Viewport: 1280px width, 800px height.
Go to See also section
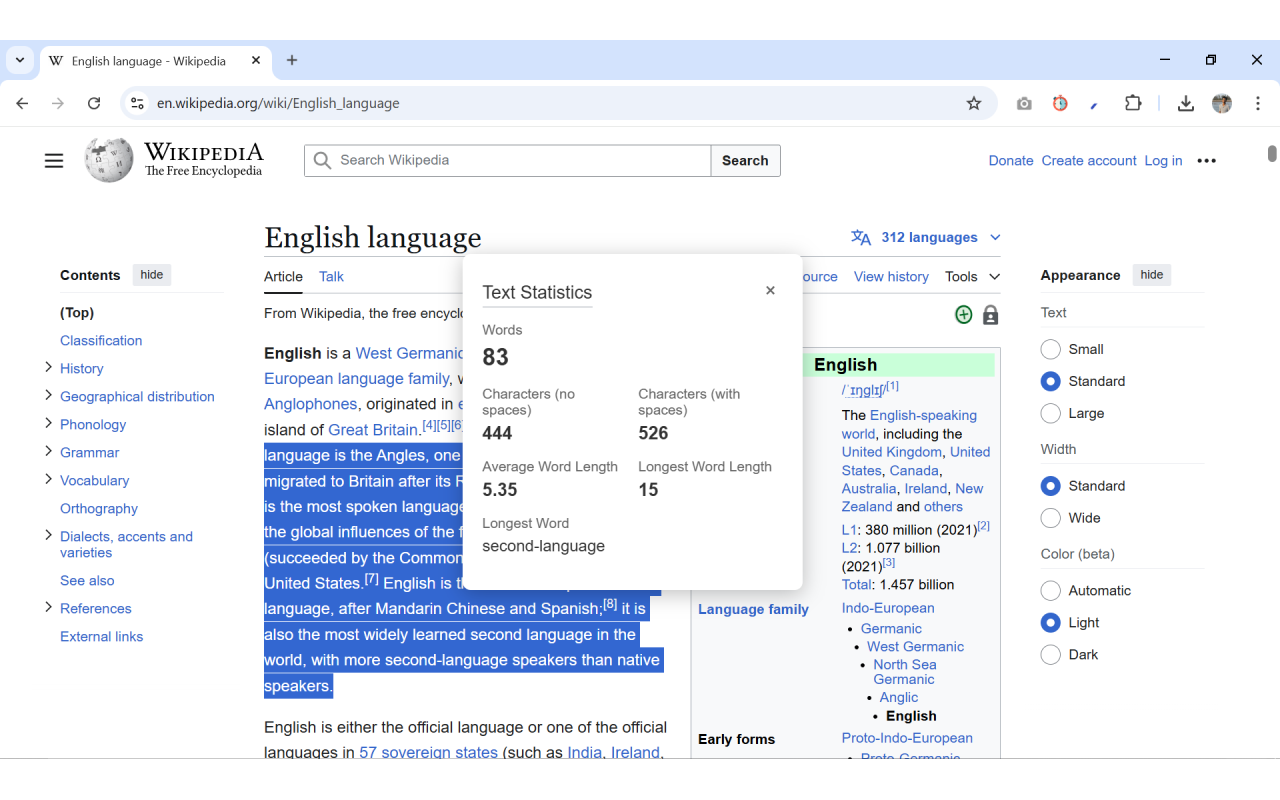coord(87,581)
